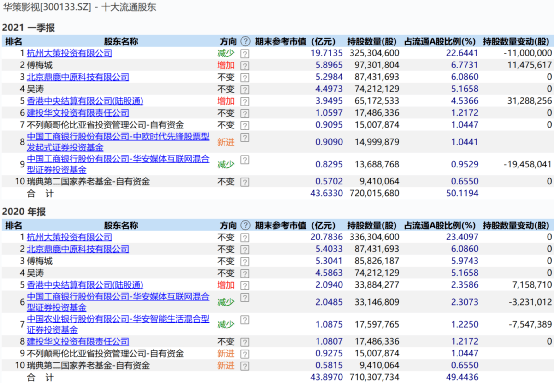This screenshot has width=554, height=383.
Task: Open 建投华文投资有限责任公司 link in 2021 table
Action: pos(78,113)
